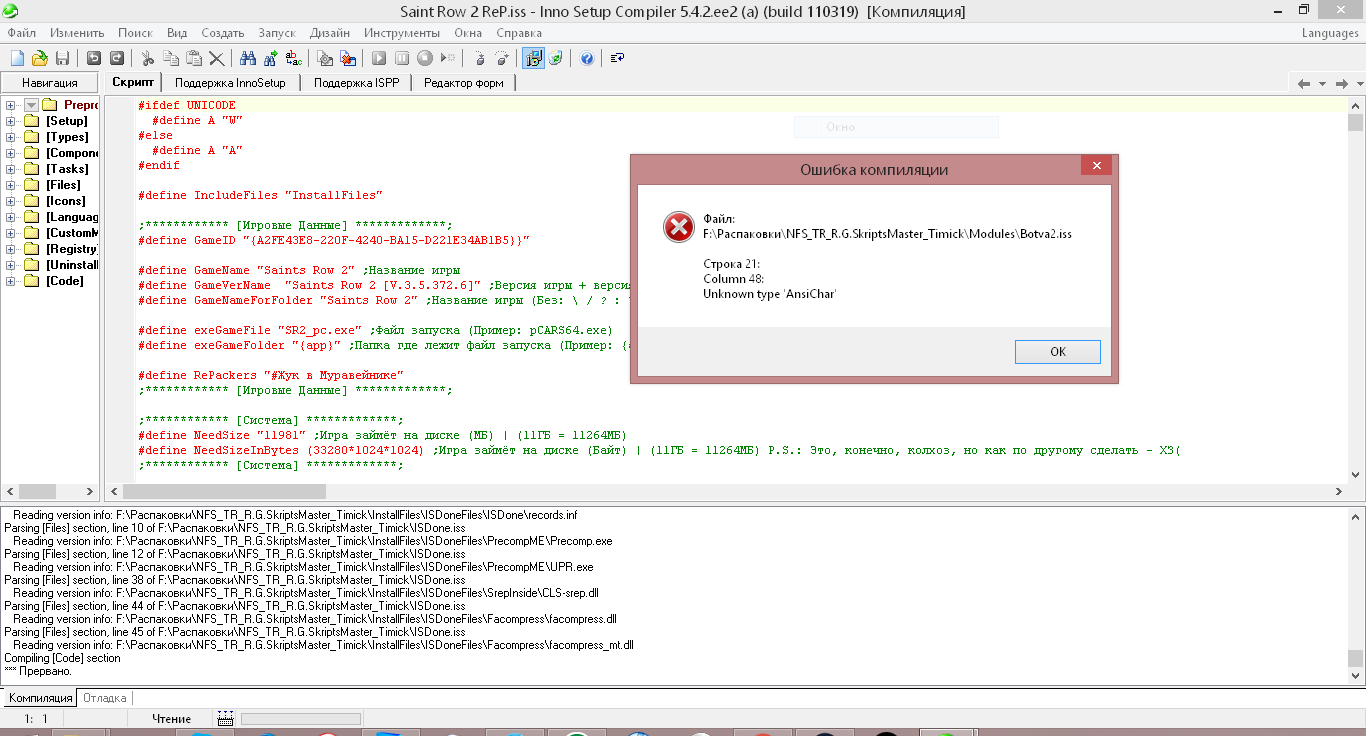Open the Дизайн menu
This screenshot has width=1366, height=736.
[330, 33]
